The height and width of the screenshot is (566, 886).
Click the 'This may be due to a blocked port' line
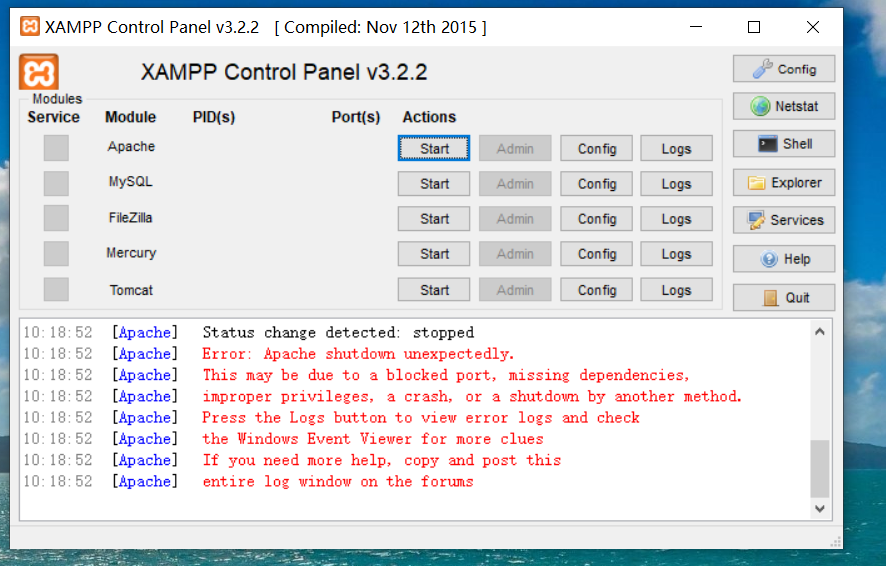pyautogui.click(x=446, y=375)
